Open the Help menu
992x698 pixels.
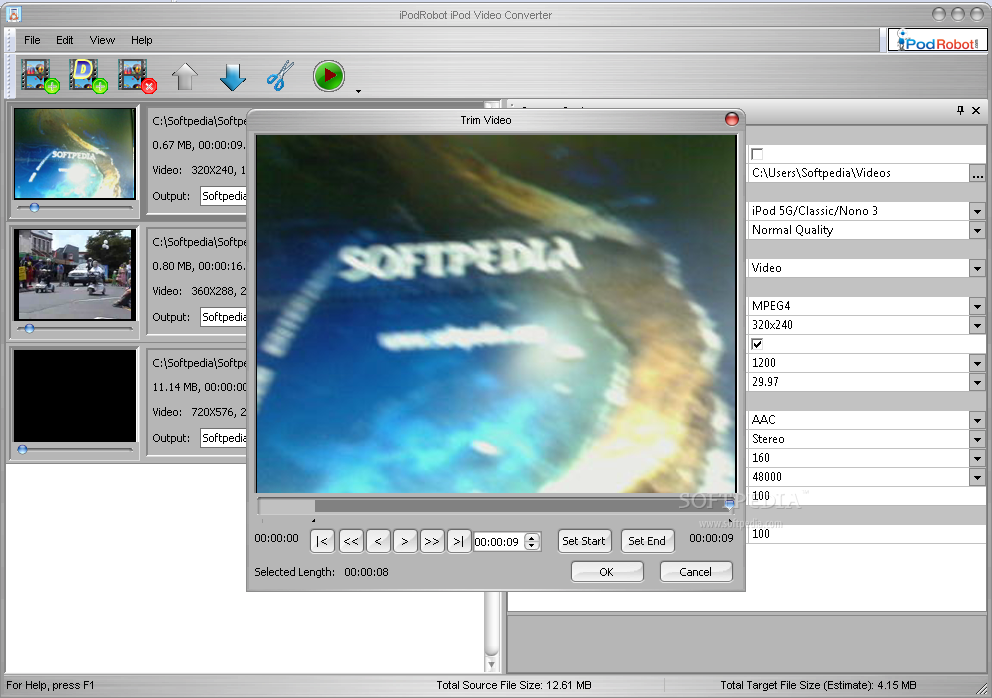[x=142, y=40]
